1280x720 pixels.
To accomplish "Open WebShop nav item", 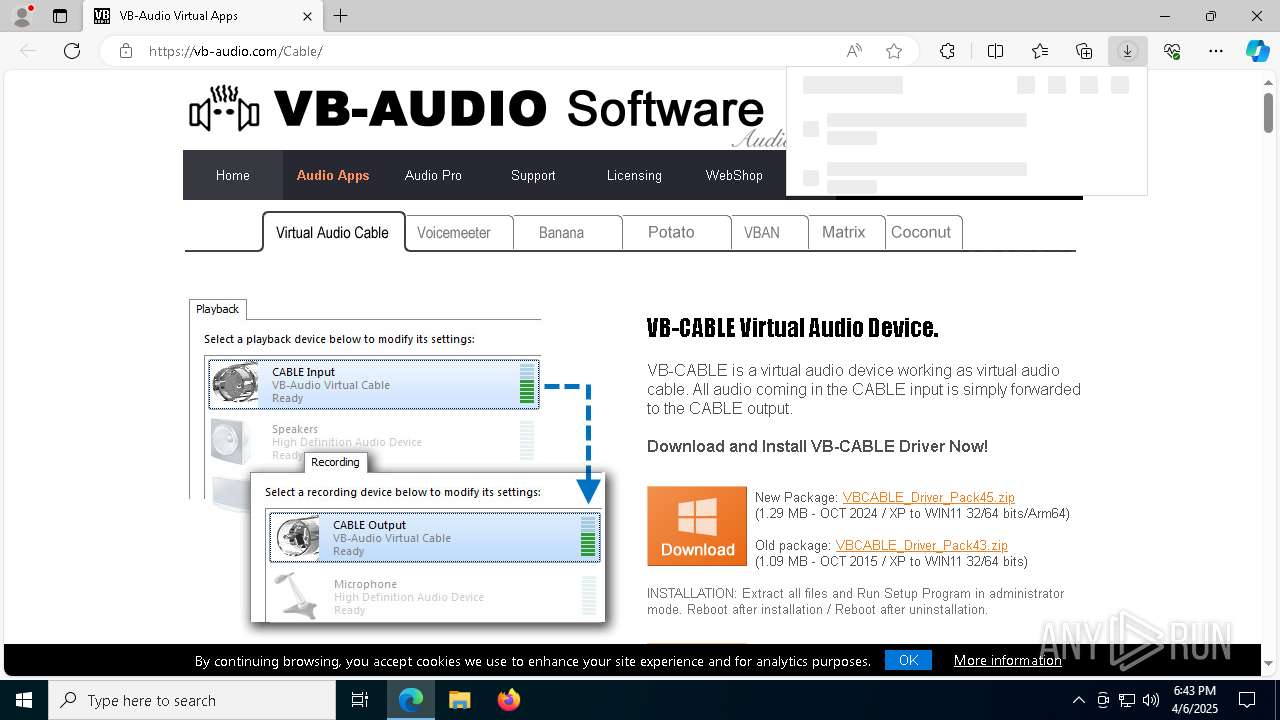I will point(734,175).
